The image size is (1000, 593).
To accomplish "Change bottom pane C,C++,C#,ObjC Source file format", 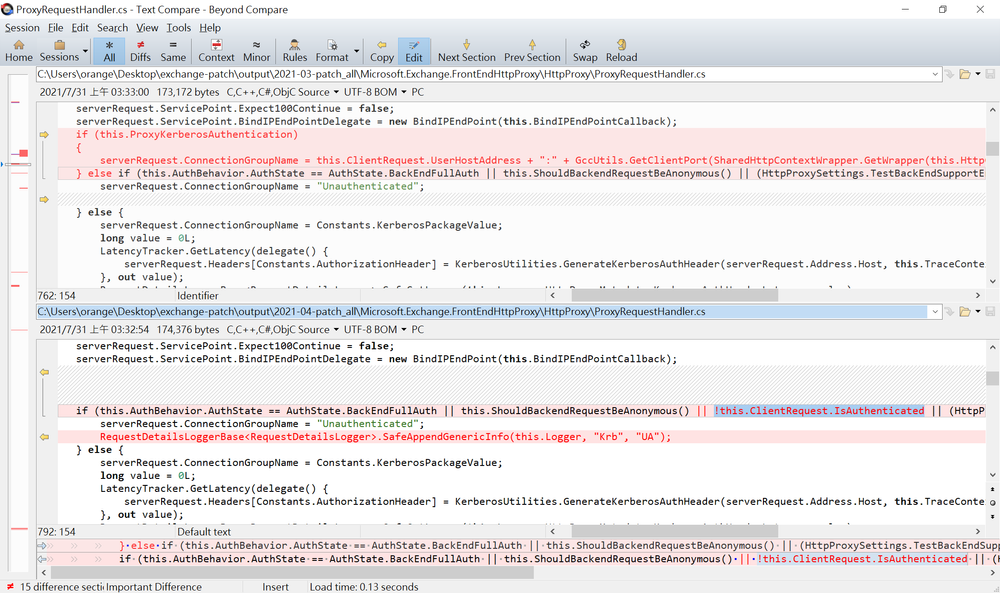I will click(x=283, y=329).
